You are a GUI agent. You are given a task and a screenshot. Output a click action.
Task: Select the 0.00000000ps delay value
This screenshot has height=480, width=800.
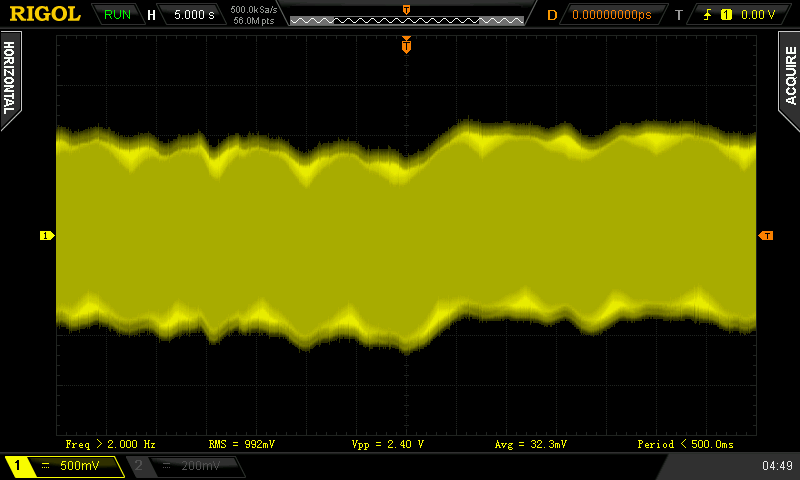[x=612, y=15]
